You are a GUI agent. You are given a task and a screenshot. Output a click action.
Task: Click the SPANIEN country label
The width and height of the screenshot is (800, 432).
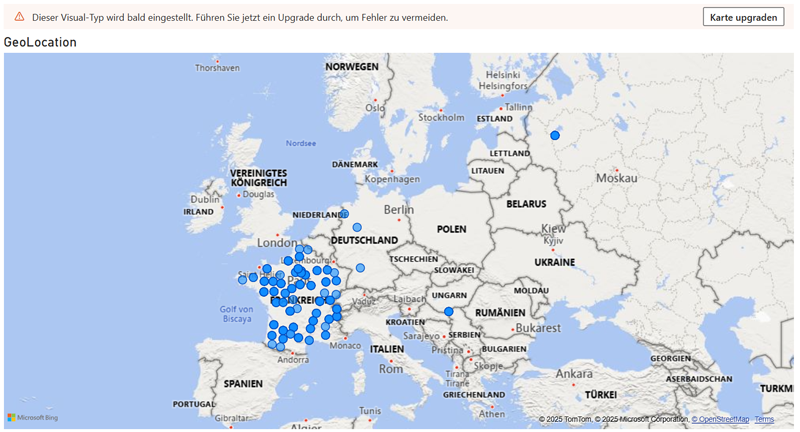243,383
